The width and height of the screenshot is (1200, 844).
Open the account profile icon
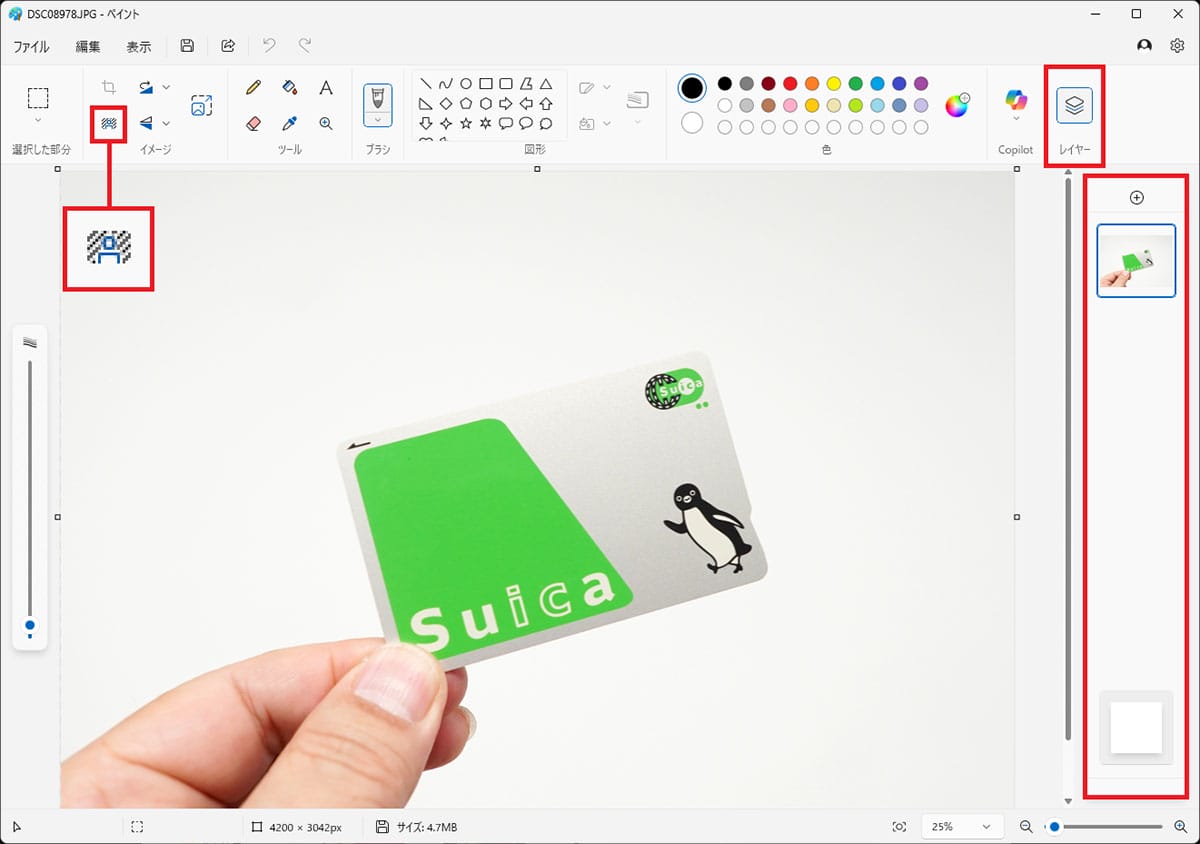click(x=1145, y=46)
